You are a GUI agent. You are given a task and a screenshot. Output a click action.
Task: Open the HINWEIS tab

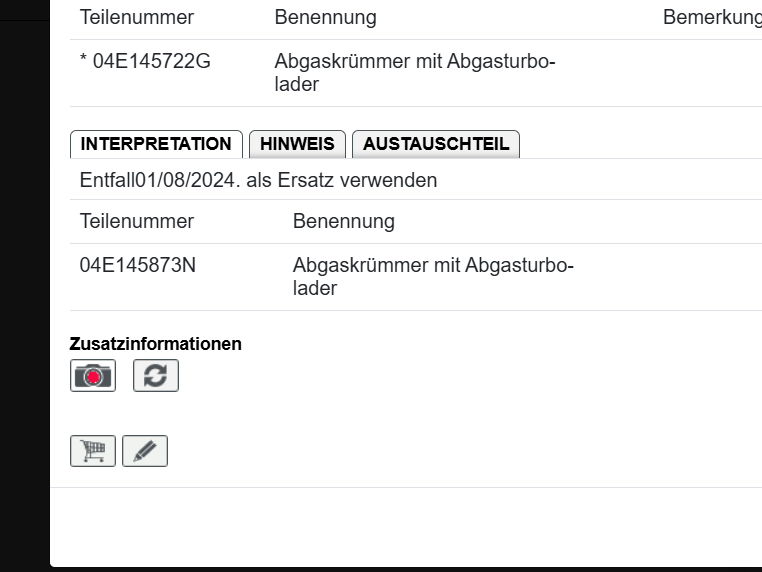(x=297, y=144)
